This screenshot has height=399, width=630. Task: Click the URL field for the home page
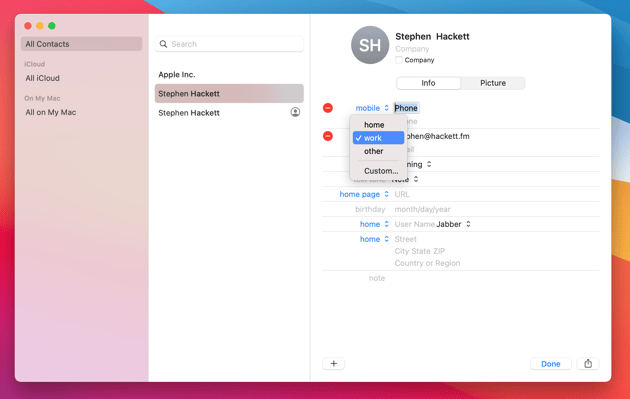point(402,194)
